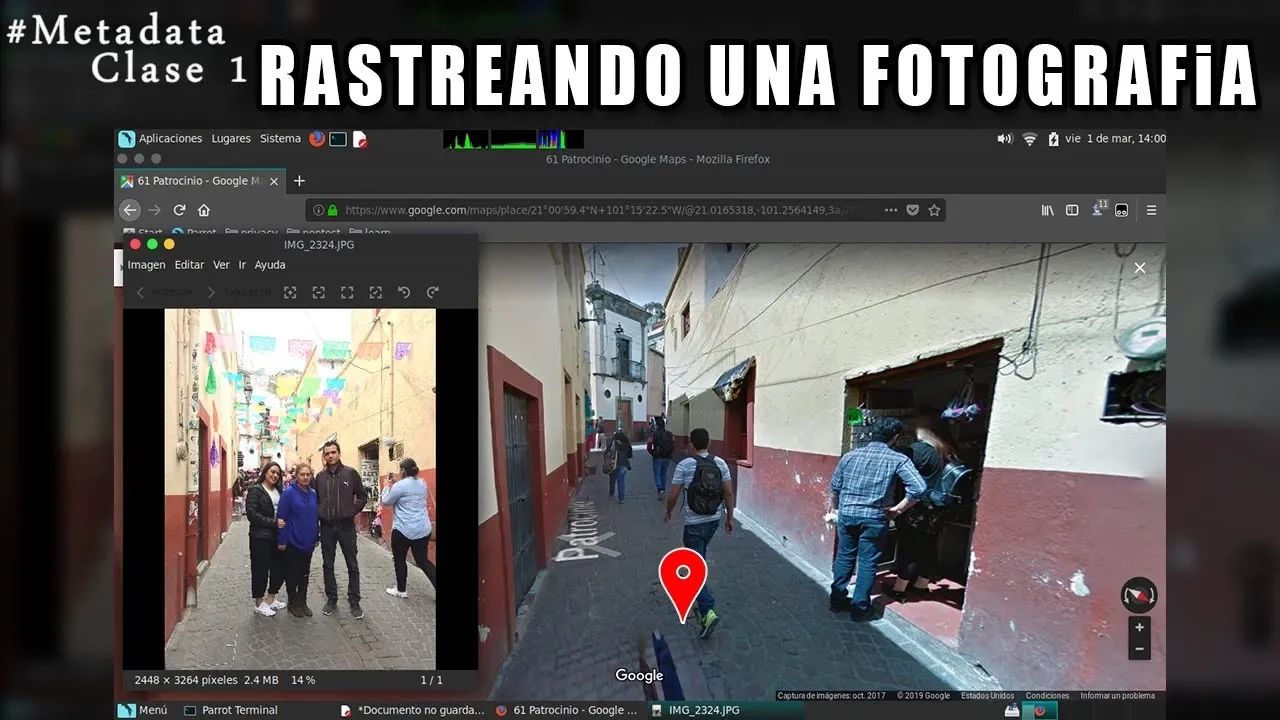Launch the terminal from top panel icon
This screenshot has height=720, width=1280.
(338, 139)
